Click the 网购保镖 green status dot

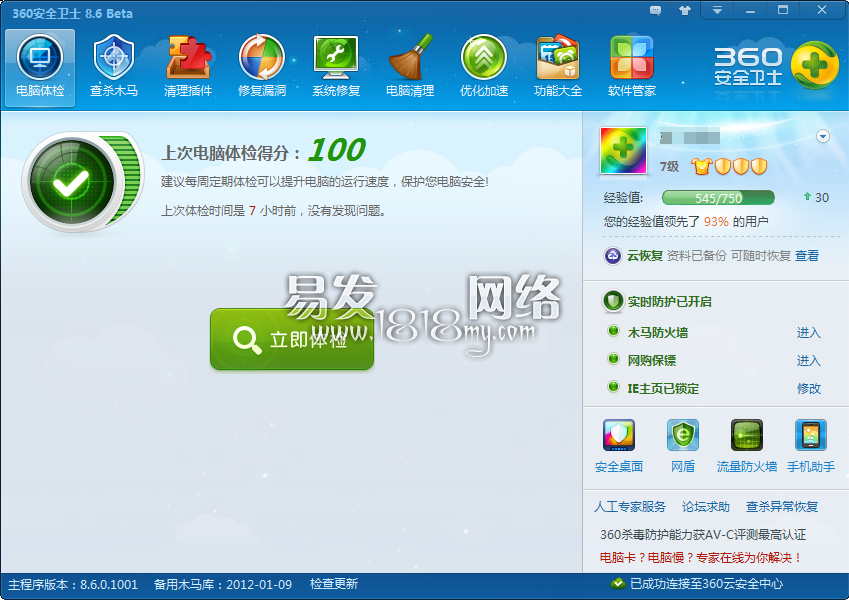613,358
